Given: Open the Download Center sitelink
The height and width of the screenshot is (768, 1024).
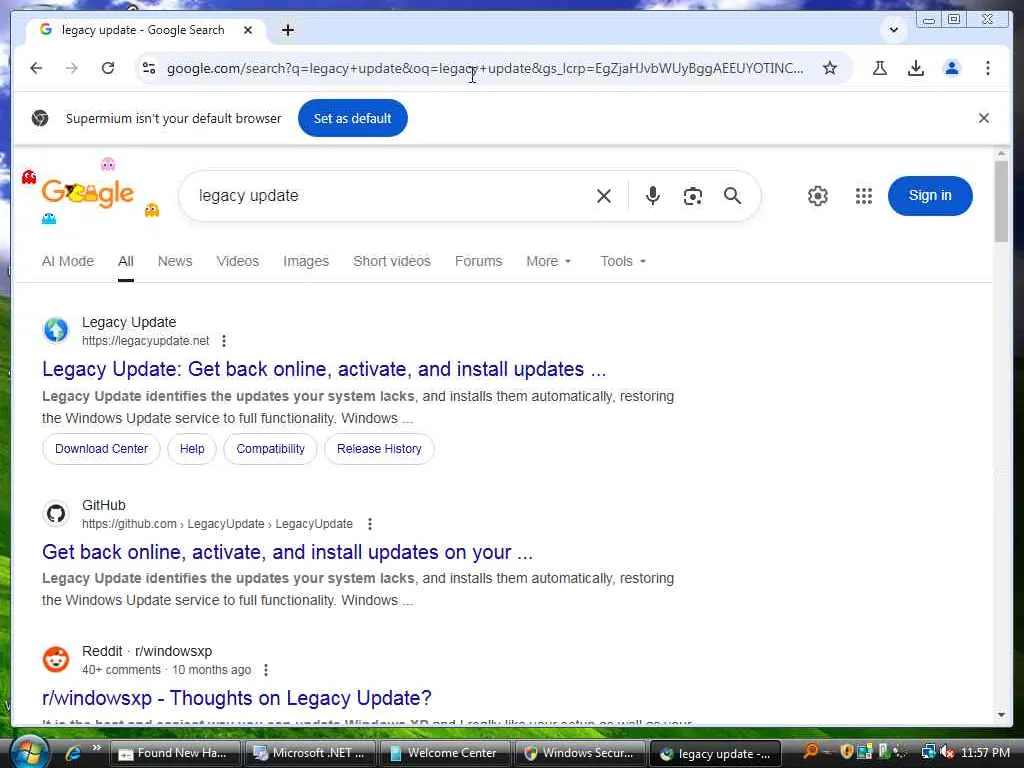Looking at the screenshot, I should (x=101, y=449).
